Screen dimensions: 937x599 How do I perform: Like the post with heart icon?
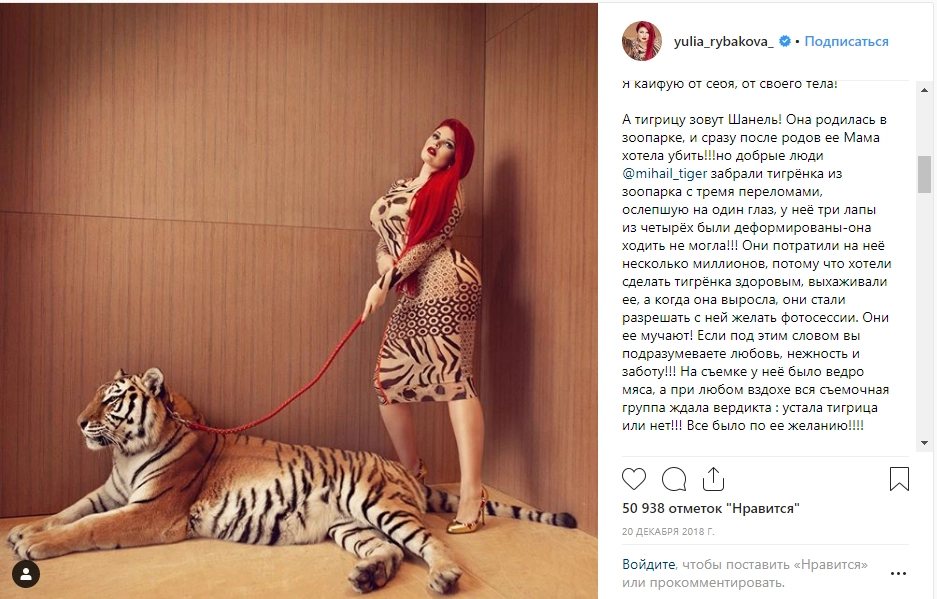pos(633,479)
